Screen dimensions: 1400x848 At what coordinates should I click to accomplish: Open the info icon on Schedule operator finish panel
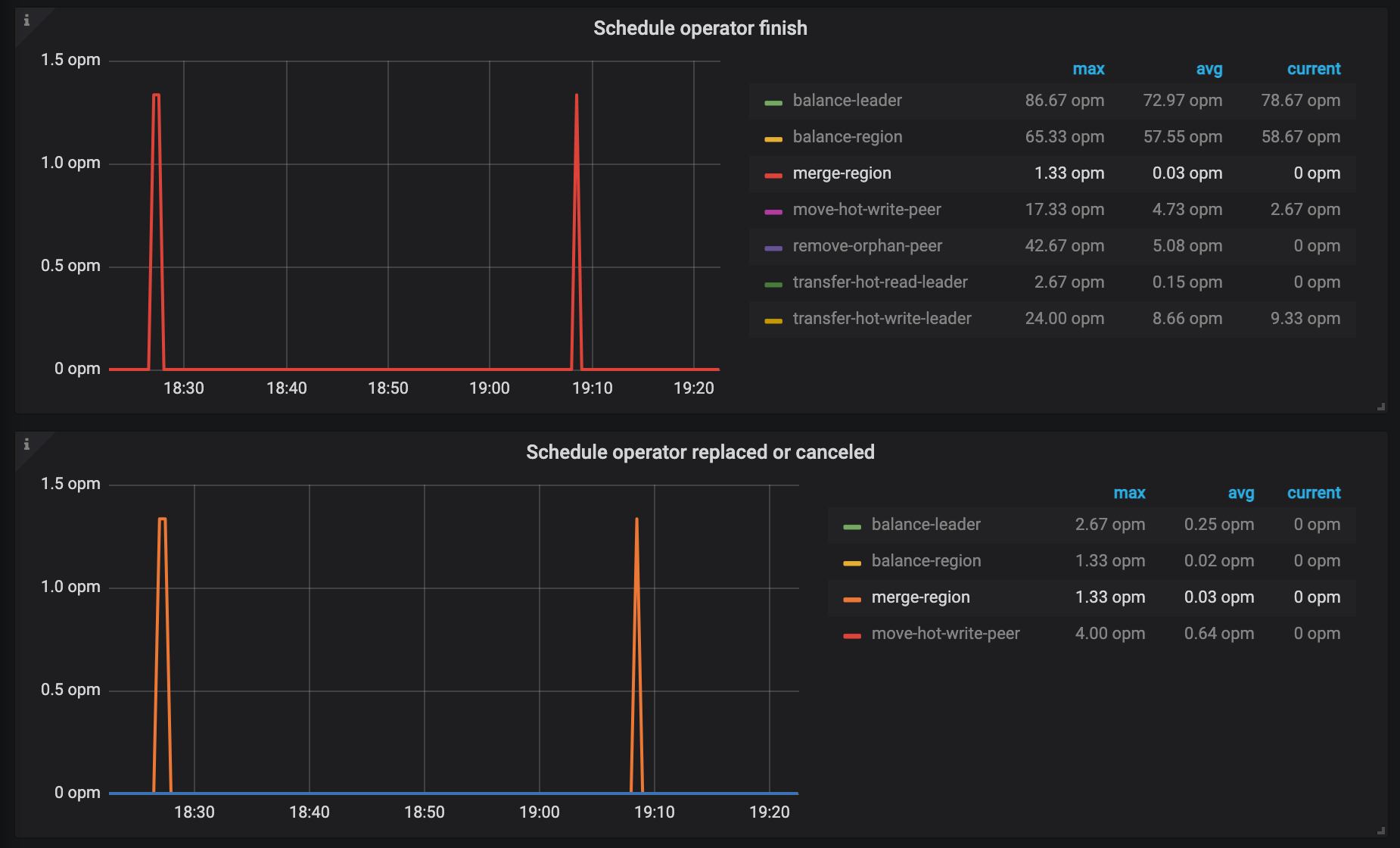pos(27,20)
